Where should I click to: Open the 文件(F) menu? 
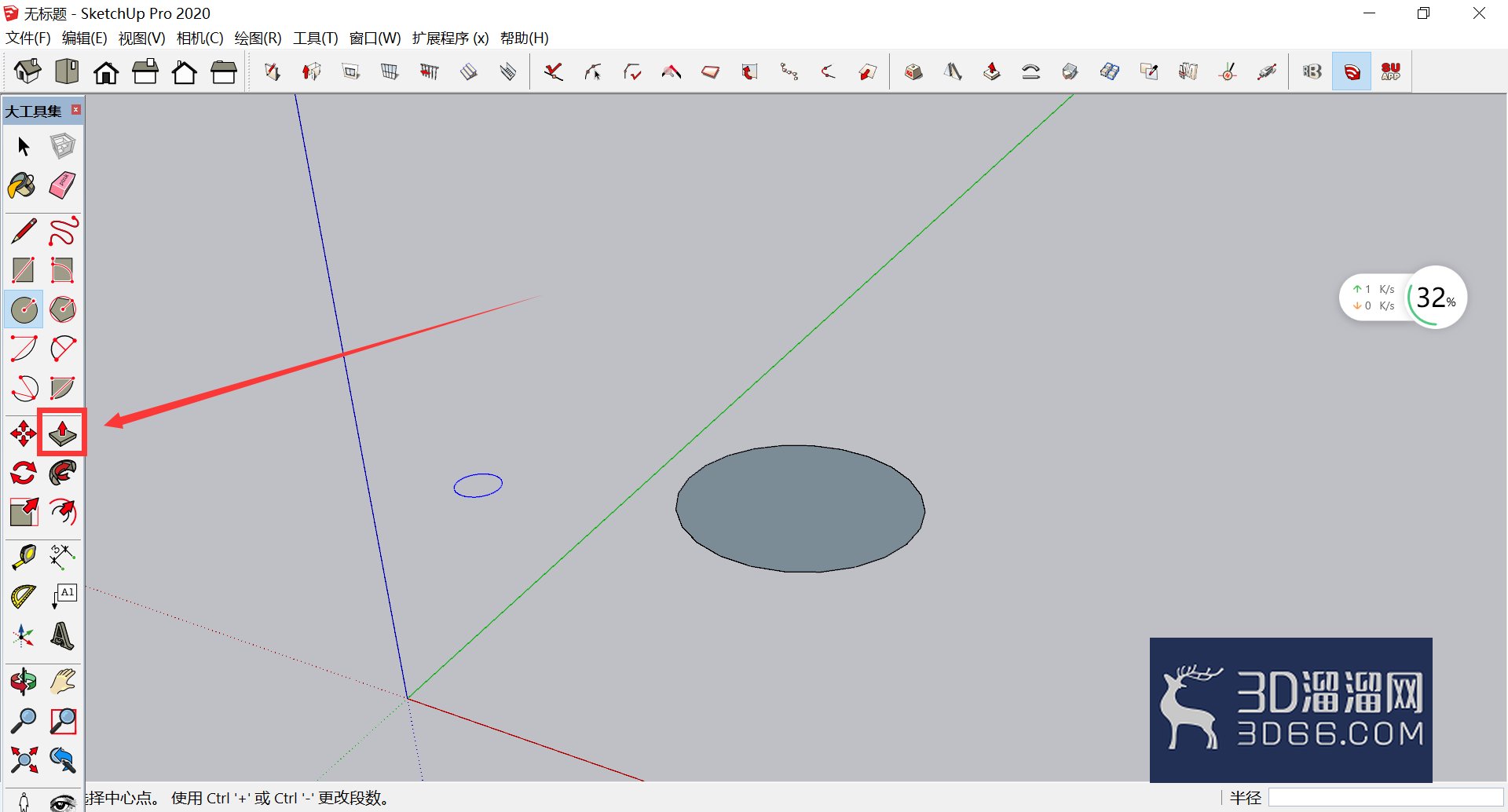[x=28, y=38]
